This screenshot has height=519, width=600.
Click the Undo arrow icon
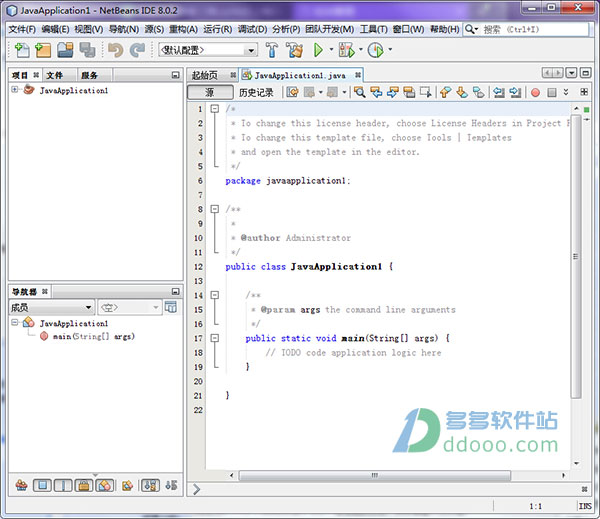[115, 50]
